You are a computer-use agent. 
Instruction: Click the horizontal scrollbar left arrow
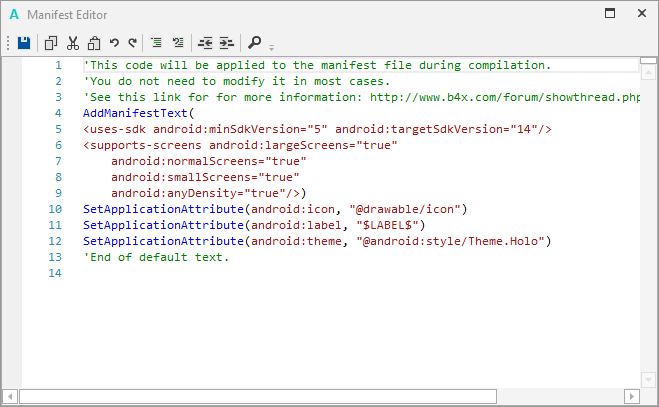click(10, 396)
